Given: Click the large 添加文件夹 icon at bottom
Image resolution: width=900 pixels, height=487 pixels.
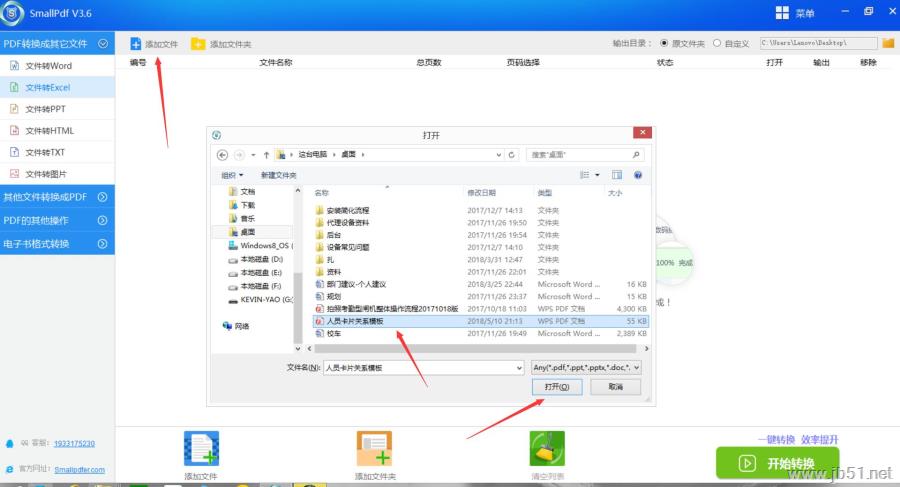Looking at the screenshot, I should click(x=374, y=449).
